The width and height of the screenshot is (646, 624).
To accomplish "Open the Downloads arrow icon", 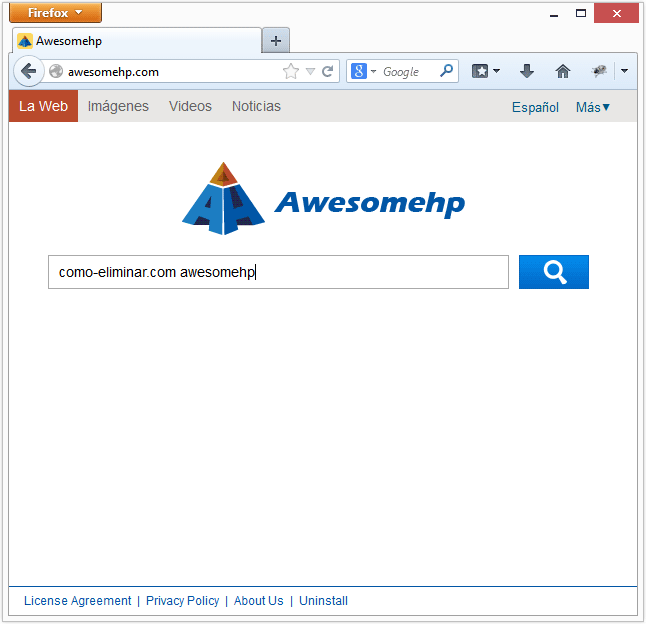I will point(527,71).
